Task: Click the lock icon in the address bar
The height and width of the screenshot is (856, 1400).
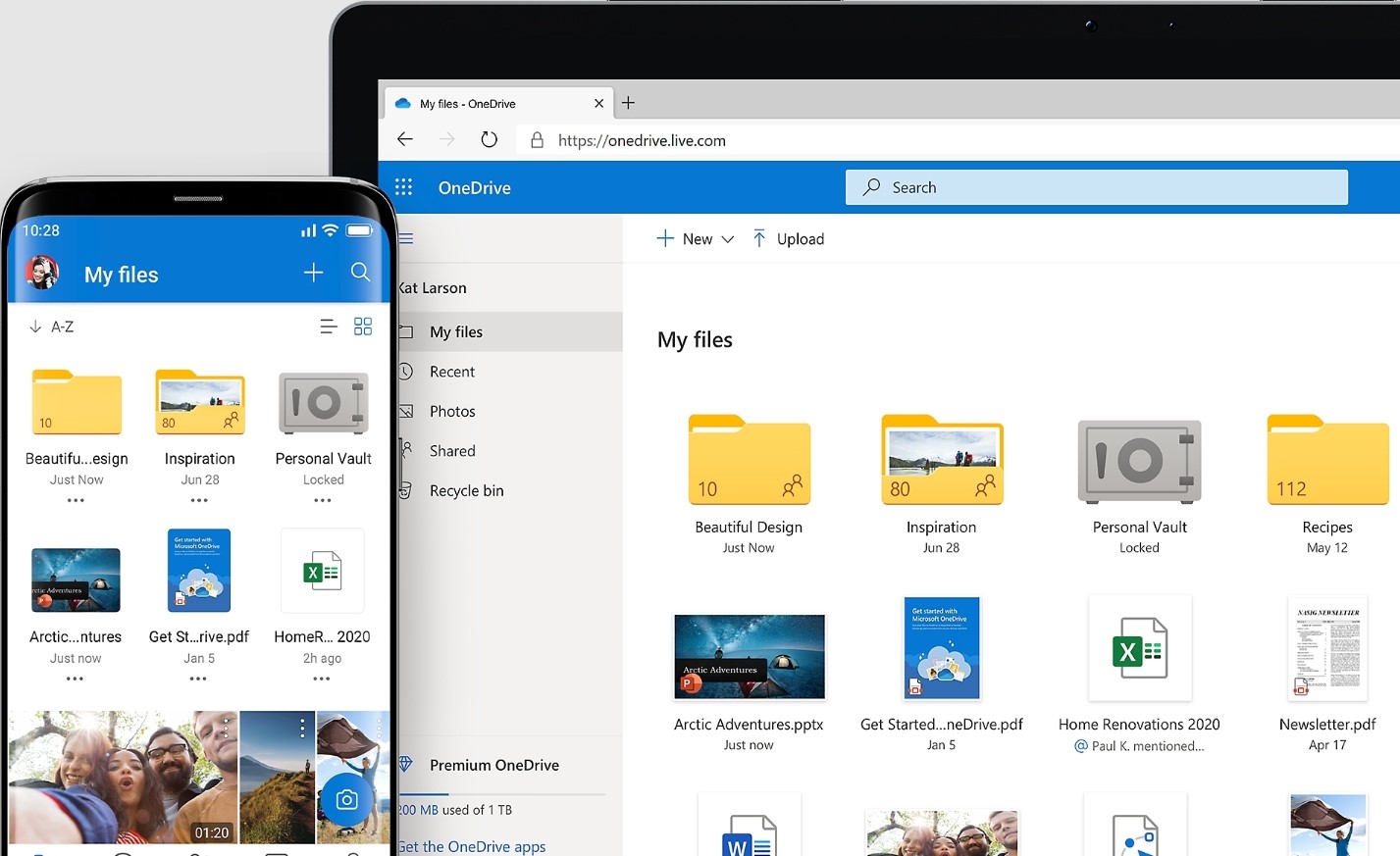Action: coord(537,140)
